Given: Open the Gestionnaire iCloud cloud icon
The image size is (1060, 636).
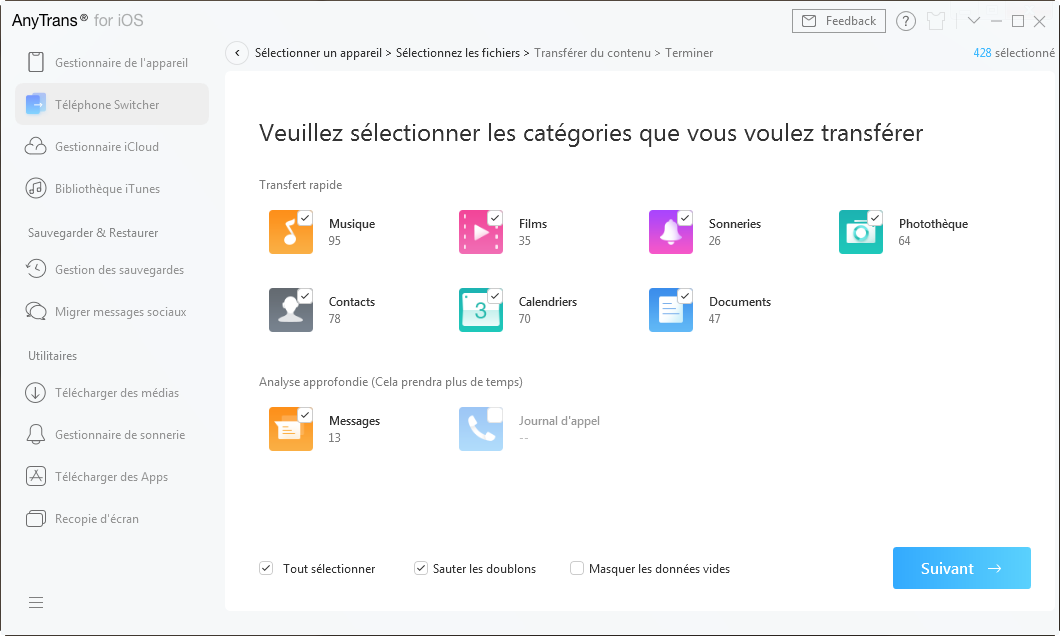Looking at the screenshot, I should tap(36, 146).
